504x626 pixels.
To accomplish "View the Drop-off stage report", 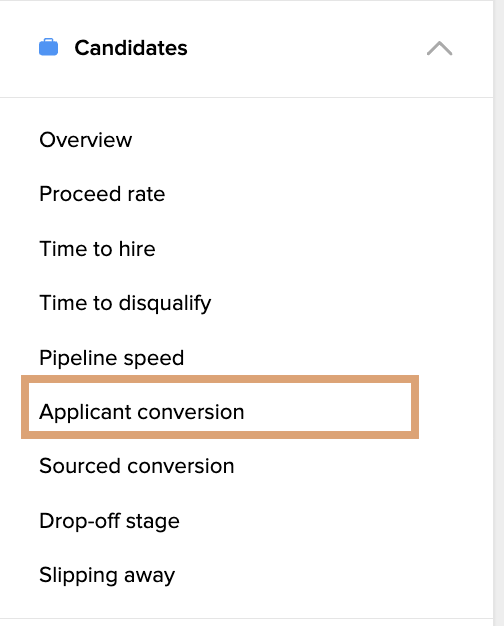I will click(109, 521).
